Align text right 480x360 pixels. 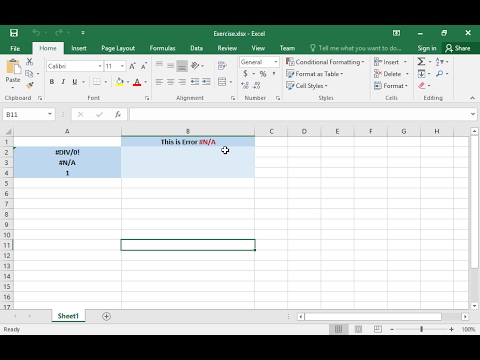pos(182,82)
